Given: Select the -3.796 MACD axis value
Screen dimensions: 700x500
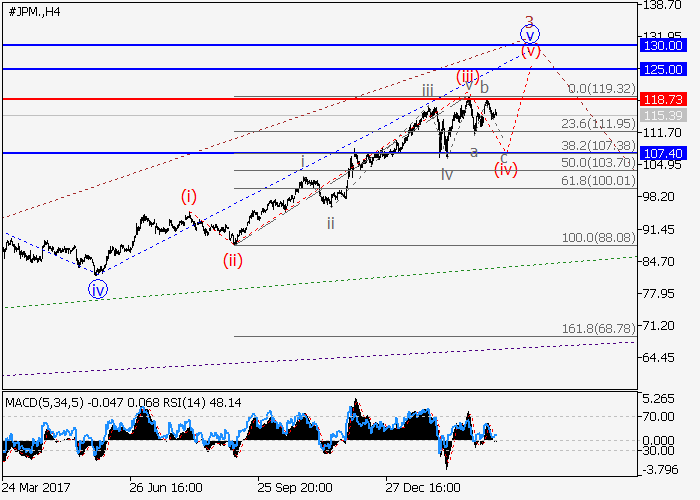Looking at the screenshot, I should (660, 470).
